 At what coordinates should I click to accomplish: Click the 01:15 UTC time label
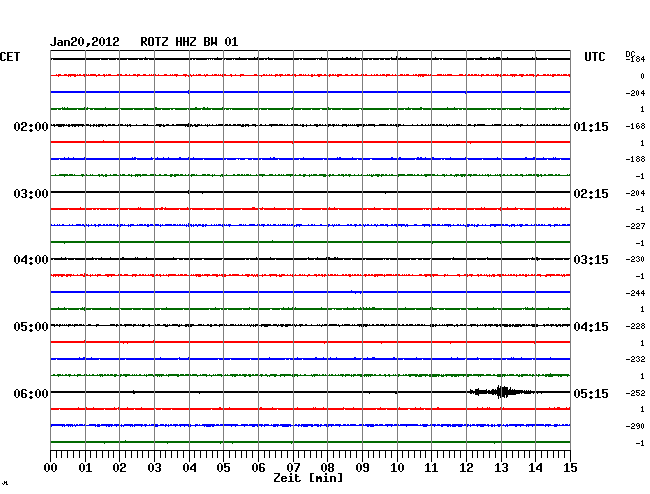[x=591, y=126]
